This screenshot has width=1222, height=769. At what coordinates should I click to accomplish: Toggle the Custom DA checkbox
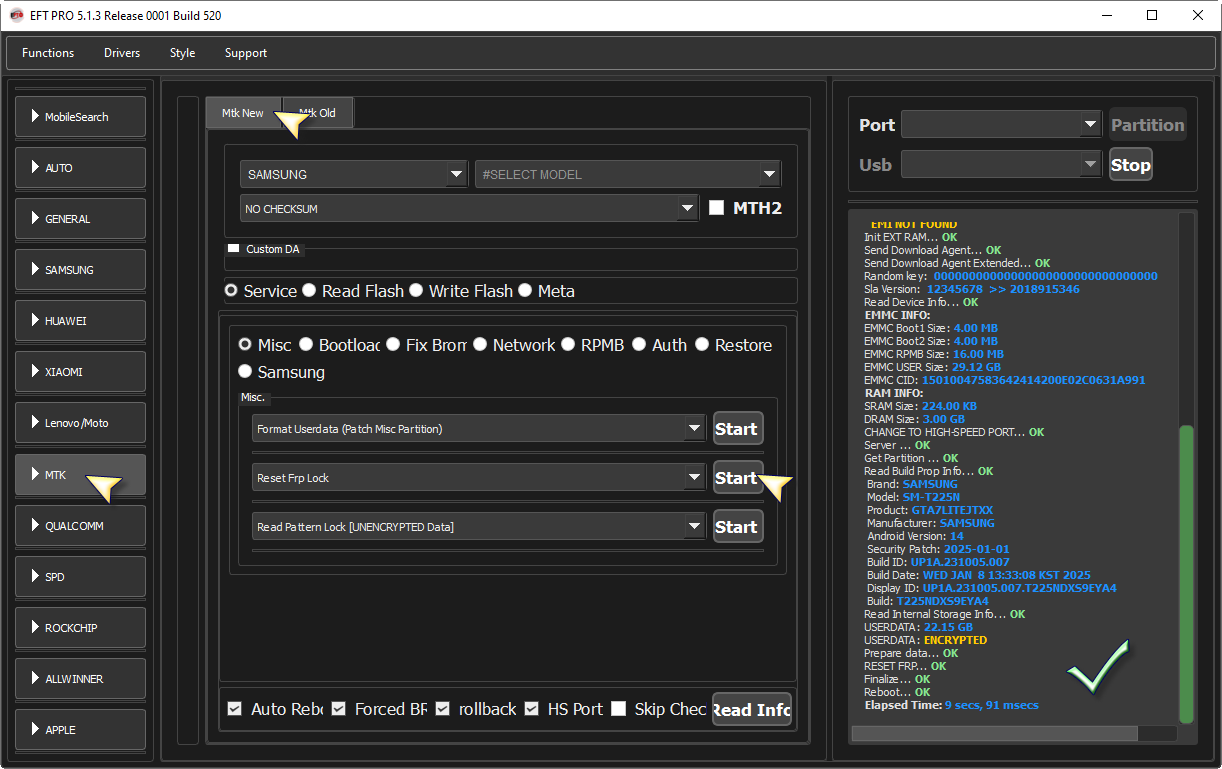point(234,248)
